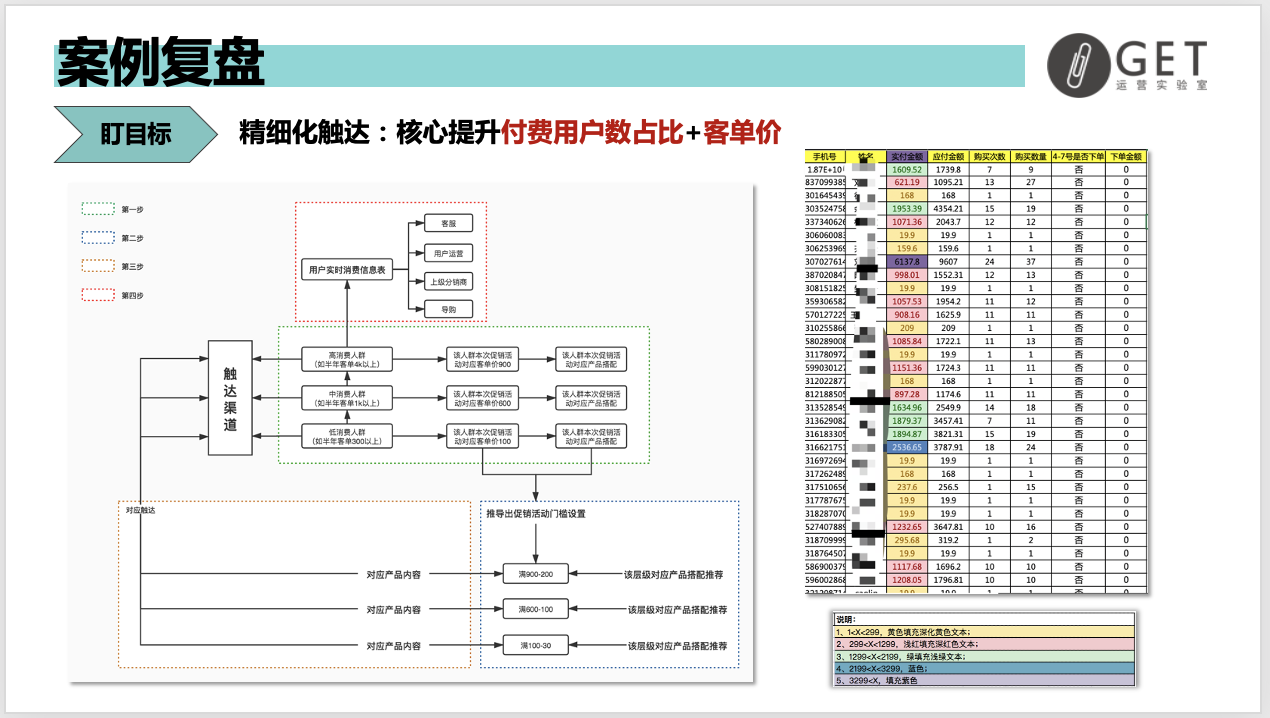Click the orange dashed 第三步 legend box
The width and height of the screenshot is (1270, 718).
tap(96, 266)
